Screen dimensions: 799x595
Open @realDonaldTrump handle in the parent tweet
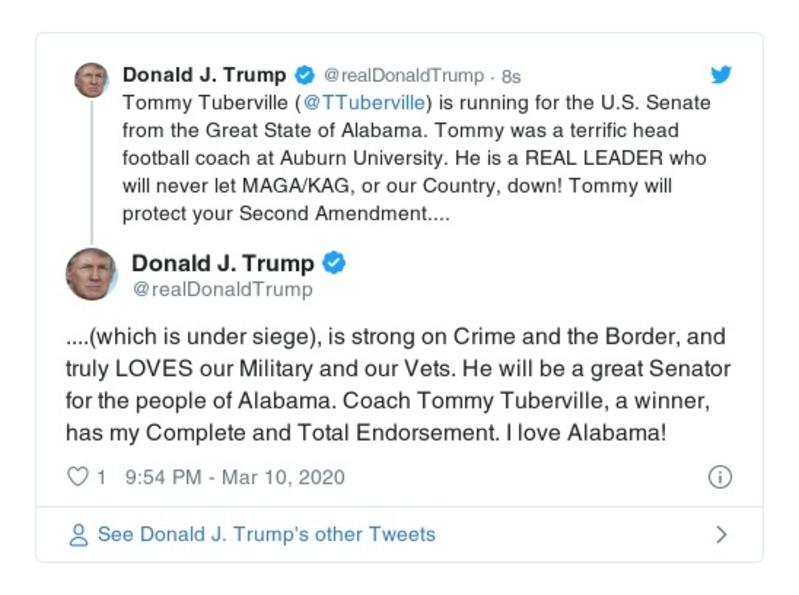403,76
